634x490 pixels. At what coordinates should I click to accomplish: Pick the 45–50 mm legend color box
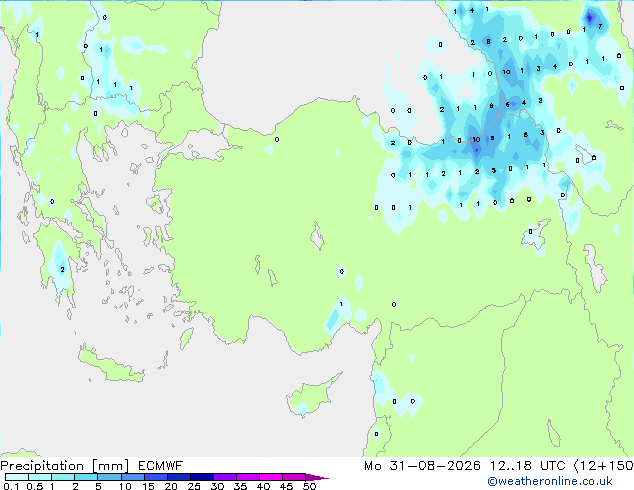(x=294, y=477)
